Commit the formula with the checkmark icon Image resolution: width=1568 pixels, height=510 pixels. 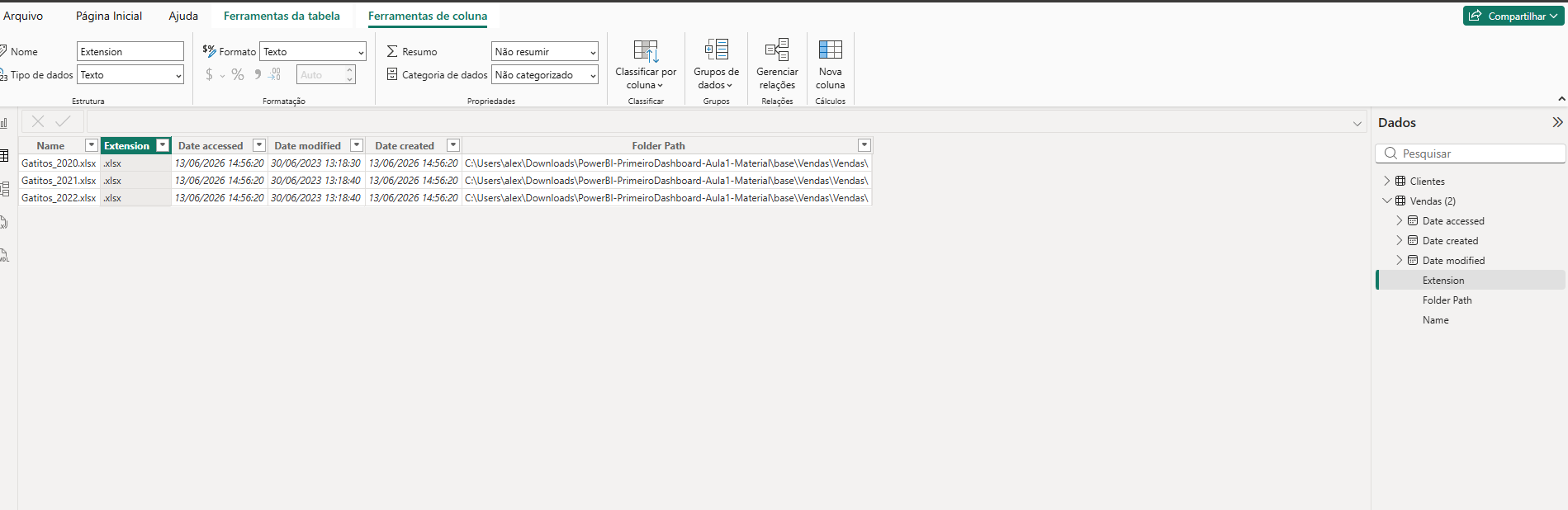click(x=63, y=121)
